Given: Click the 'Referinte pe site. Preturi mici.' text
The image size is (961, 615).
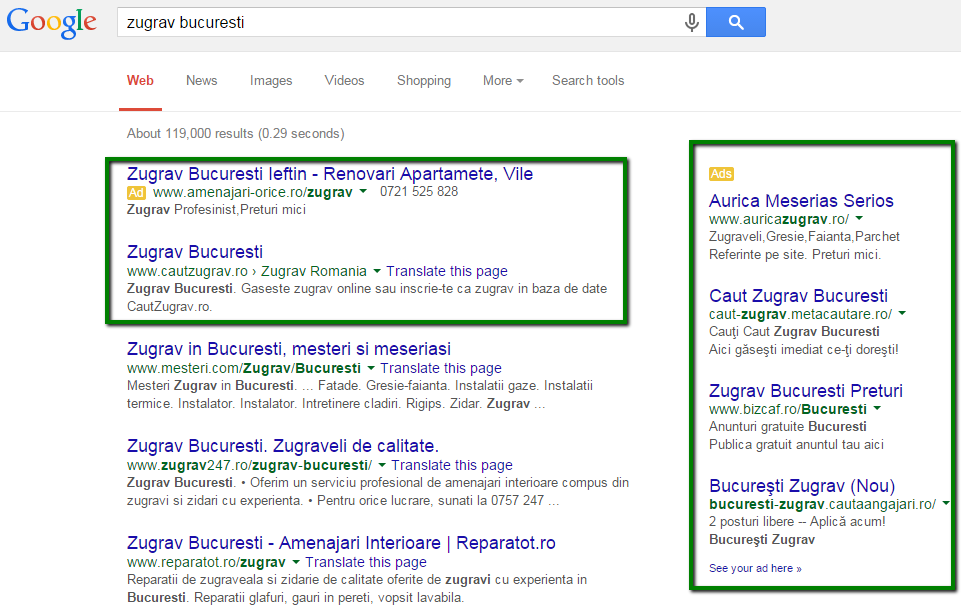Looking at the screenshot, I should tap(795, 254).
